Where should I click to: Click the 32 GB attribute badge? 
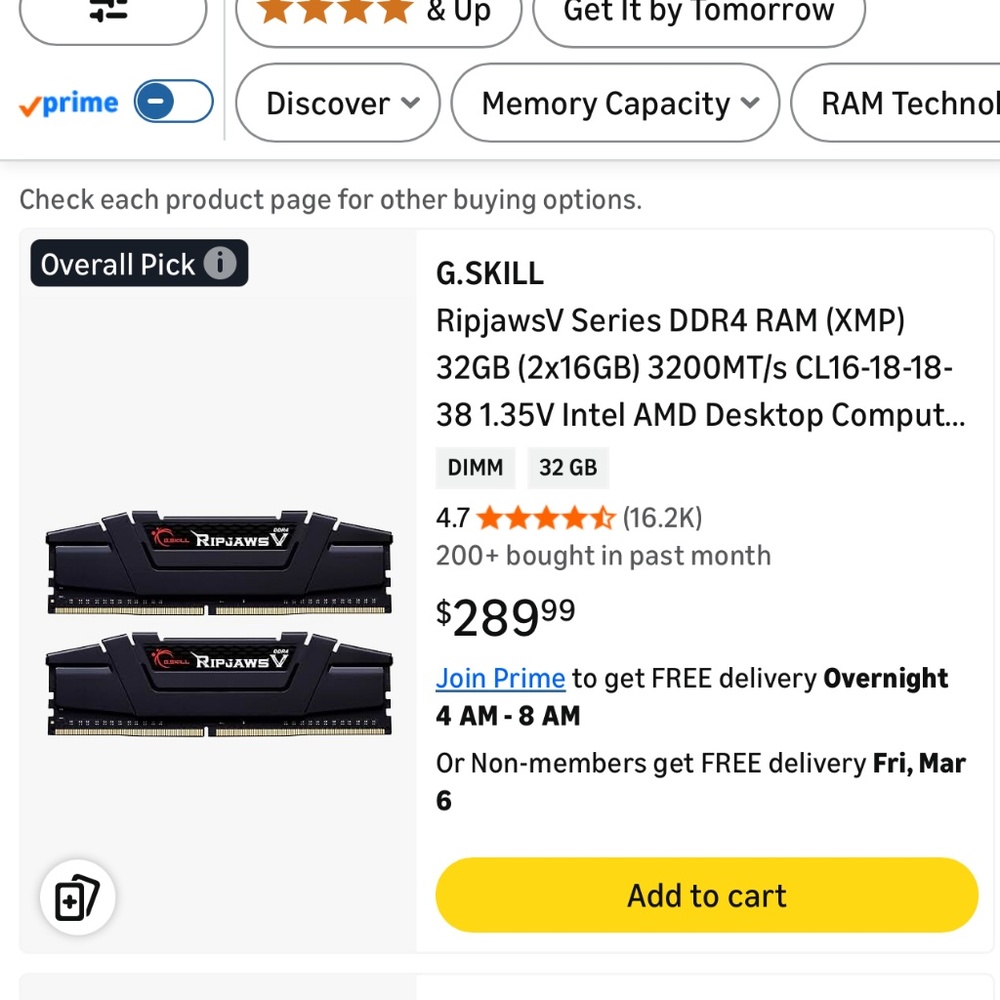[568, 467]
